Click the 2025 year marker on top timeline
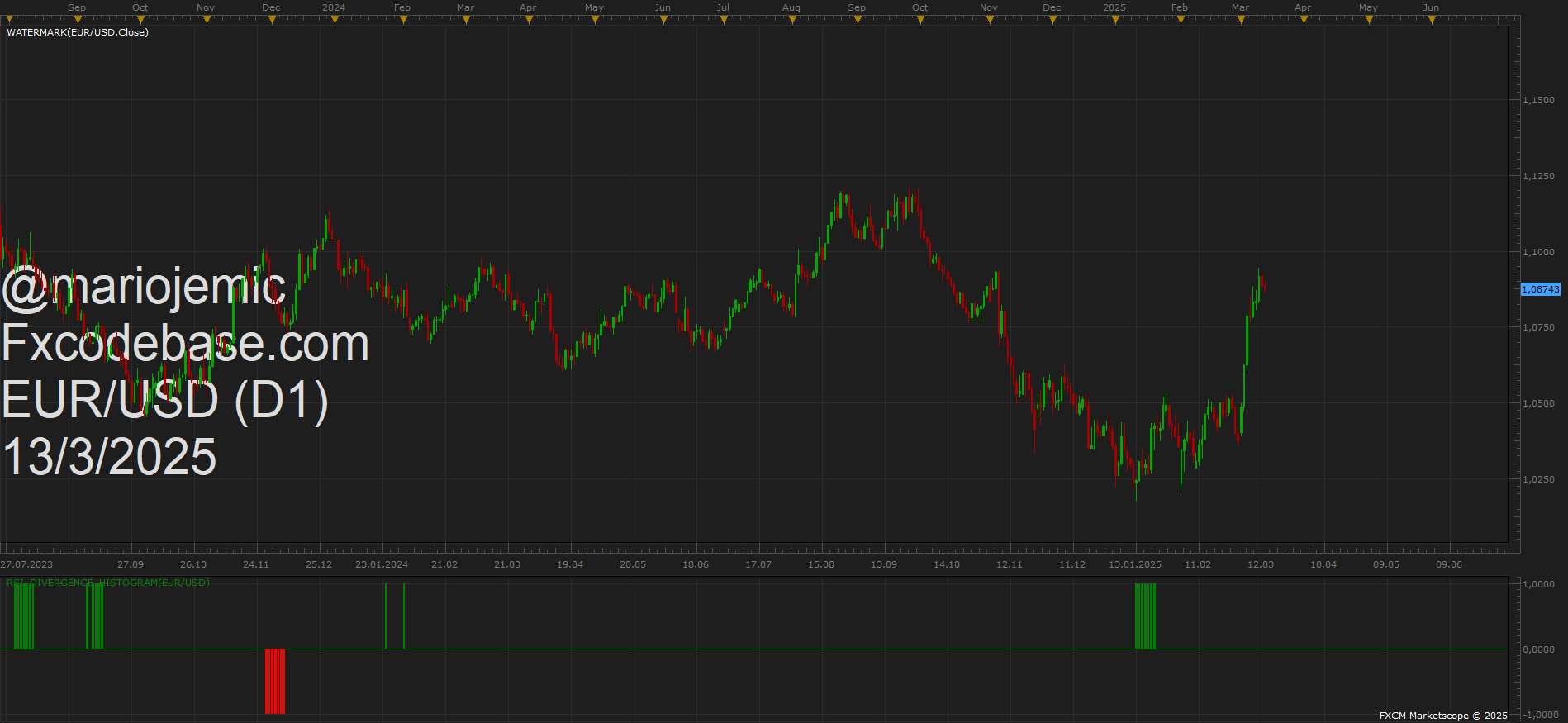Viewport: 1568px width, 723px height. (1114, 7)
